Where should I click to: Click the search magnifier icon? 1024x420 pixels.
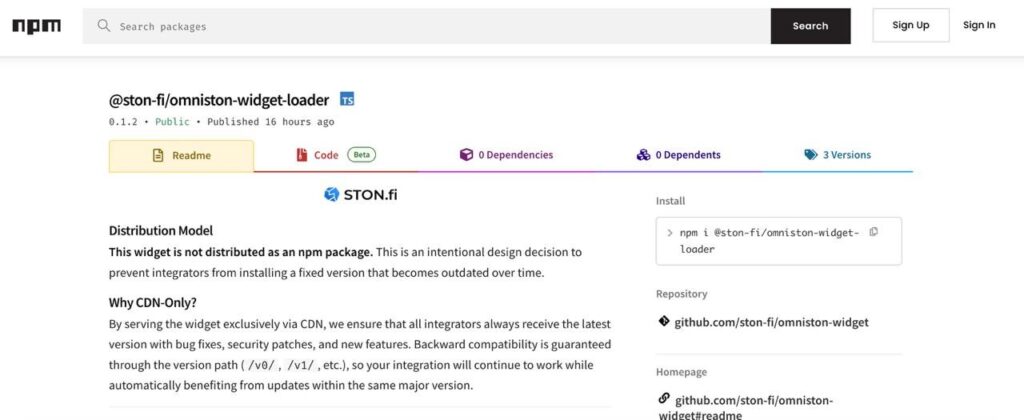103,26
